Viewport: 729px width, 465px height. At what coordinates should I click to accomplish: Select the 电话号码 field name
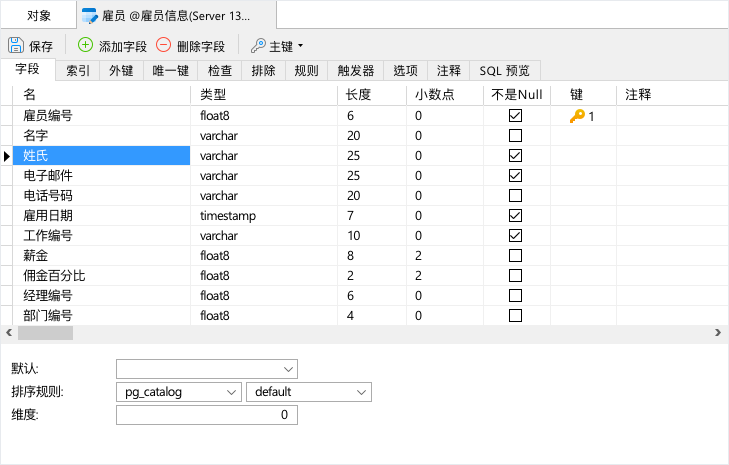[x=48, y=195]
